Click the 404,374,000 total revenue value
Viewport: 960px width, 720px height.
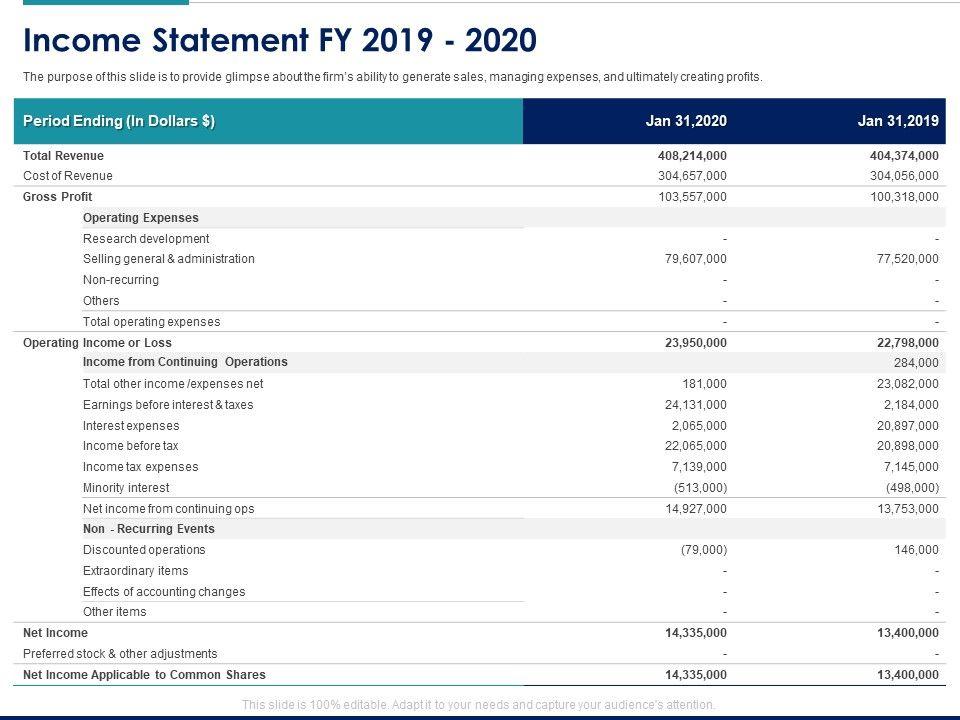tap(904, 156)
